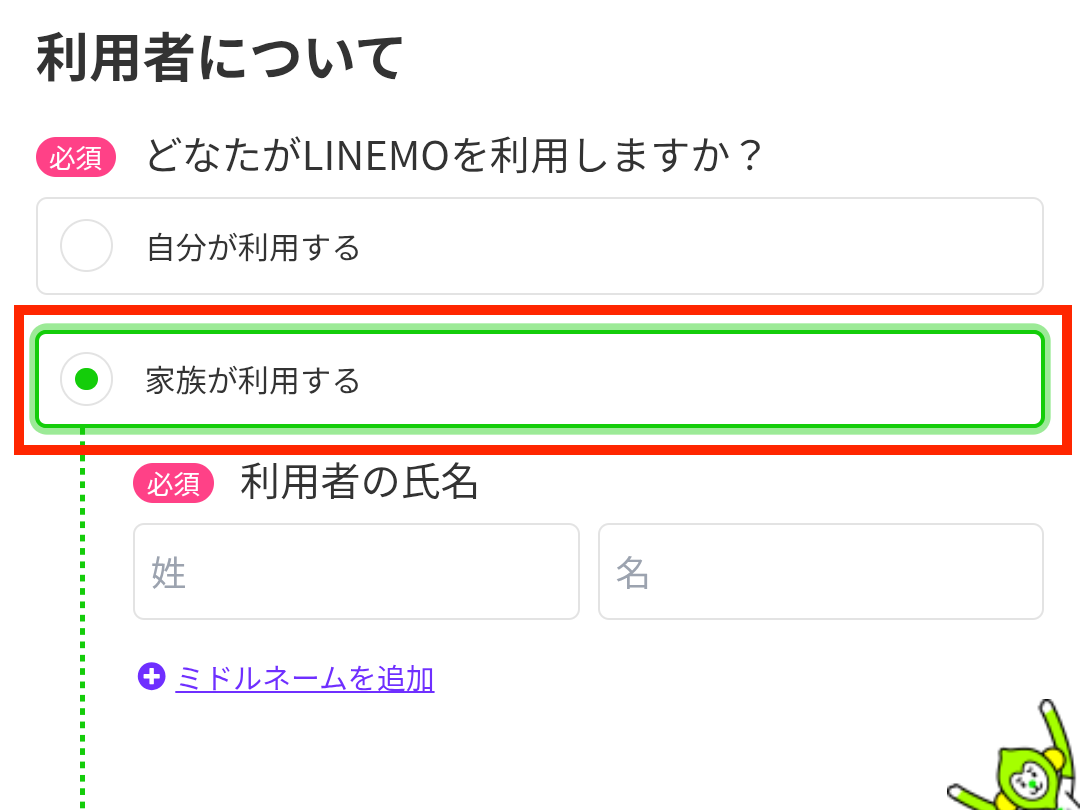The width and height of the screenshot is (1080, 810).
Task: Click the filled green radio circle for 家族が利用する
Action: tap(86, 380)
